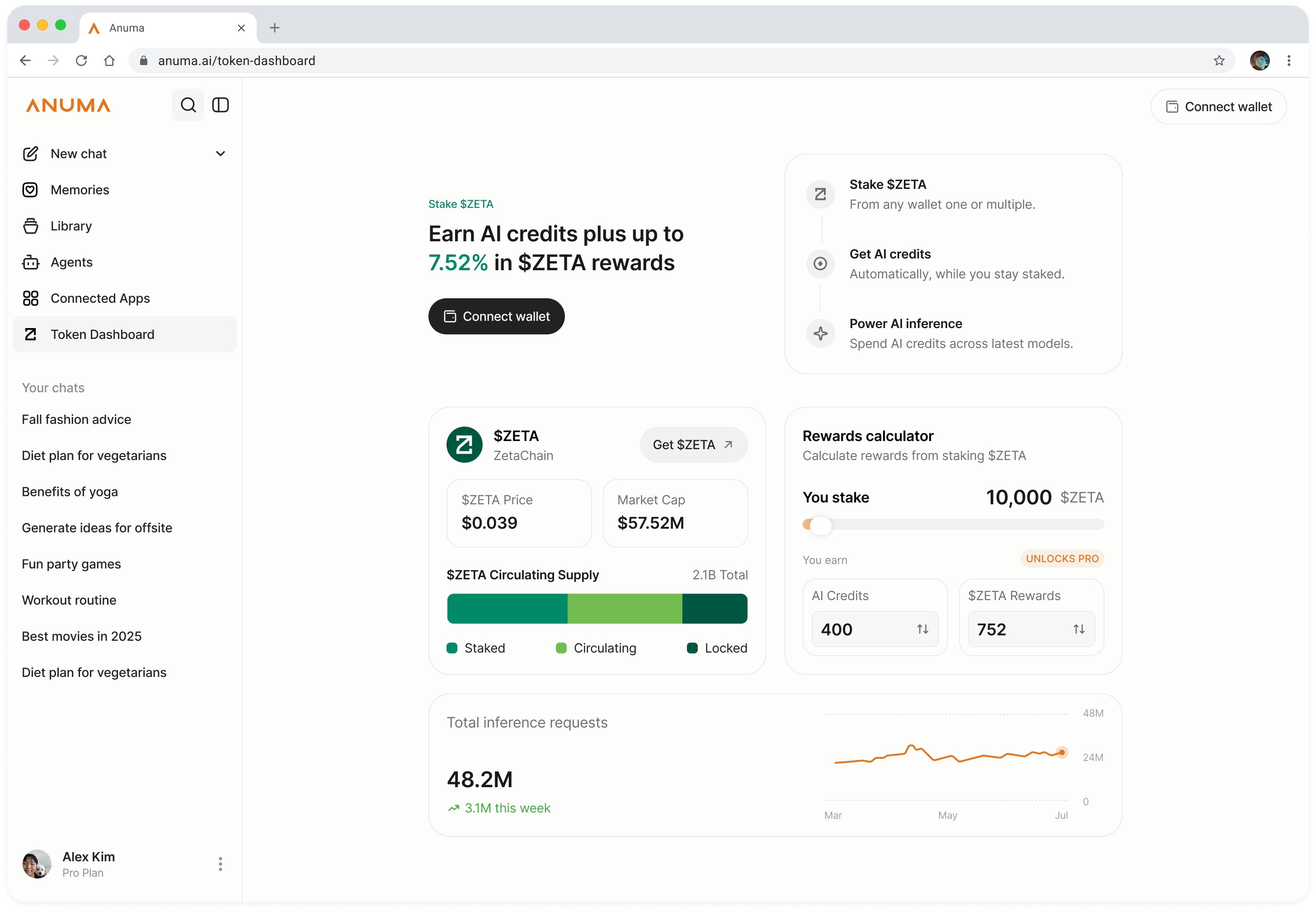Image resolution: width=1316 pixels, height=911 pixels.
Task: Click the Token Dashboard Z icon
Action: 30,334
